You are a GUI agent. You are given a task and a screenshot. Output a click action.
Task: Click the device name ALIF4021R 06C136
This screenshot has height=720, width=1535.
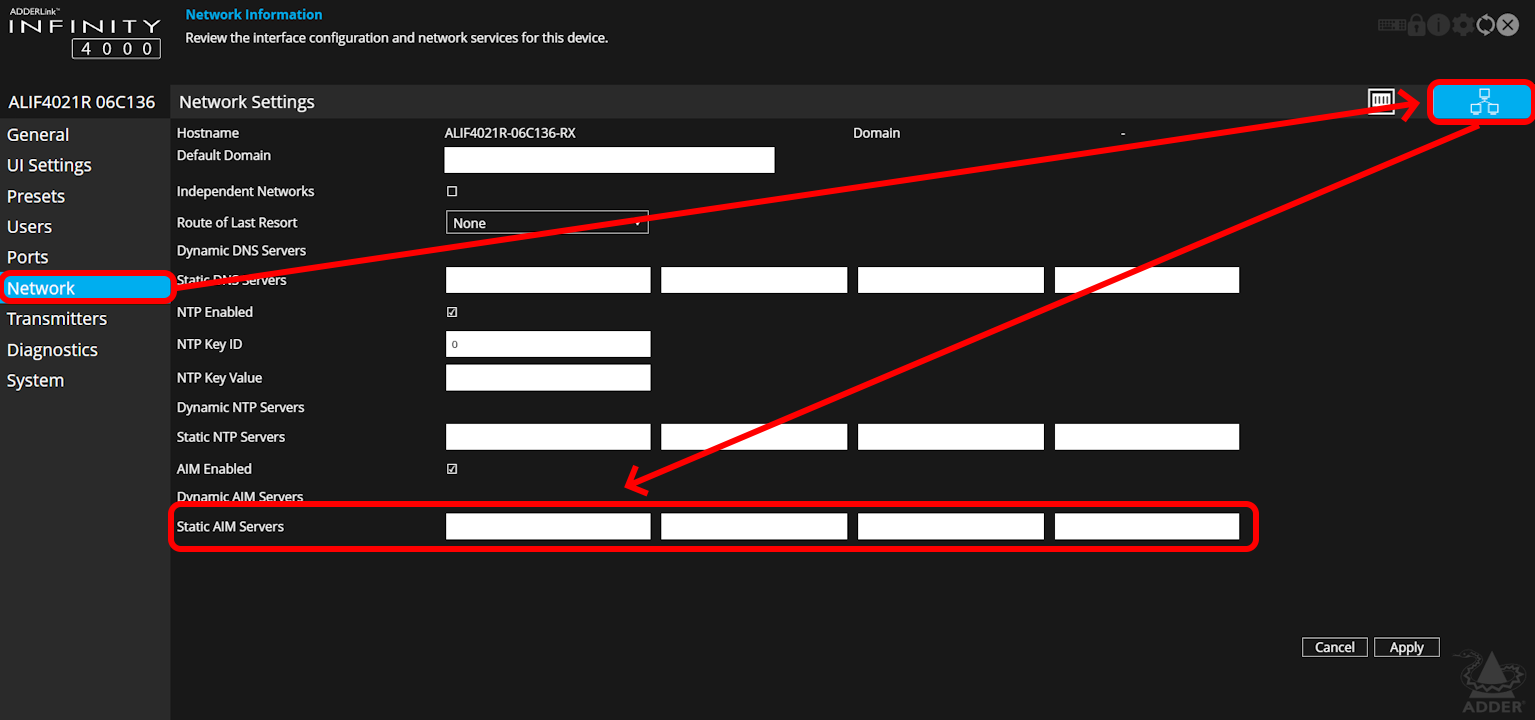tap(82, 102)
